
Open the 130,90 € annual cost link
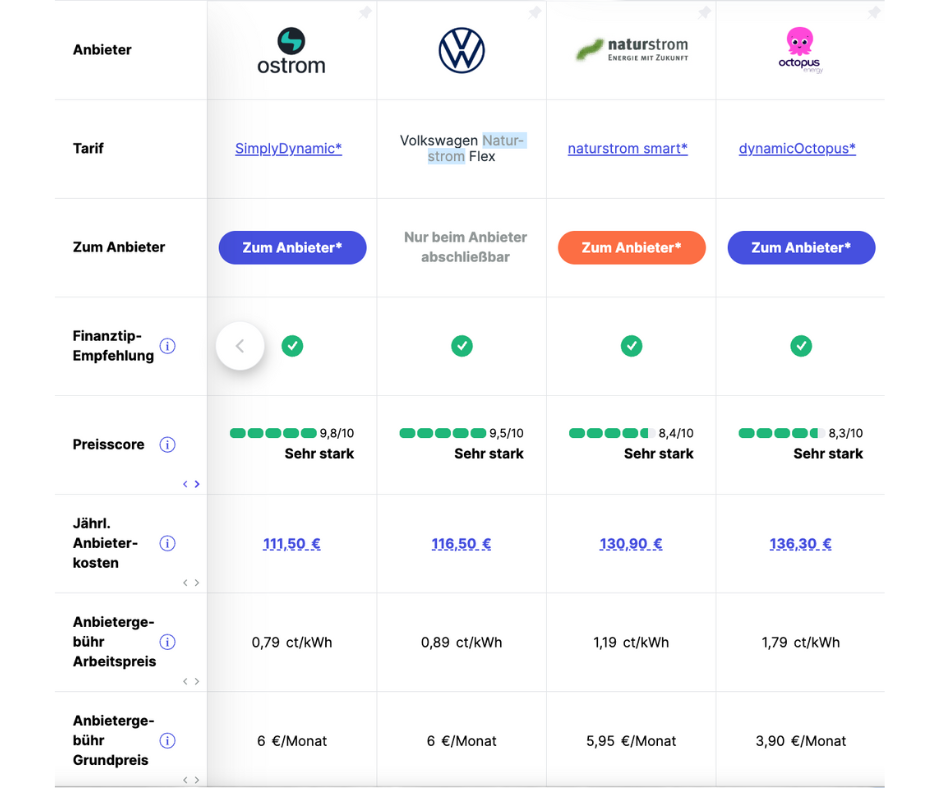(x=631, y=544)
